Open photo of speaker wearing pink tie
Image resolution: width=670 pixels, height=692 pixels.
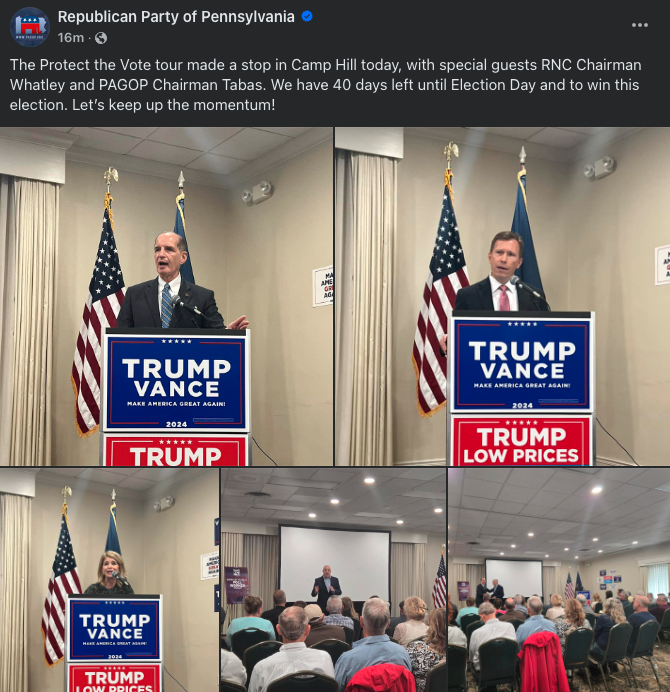503,297
